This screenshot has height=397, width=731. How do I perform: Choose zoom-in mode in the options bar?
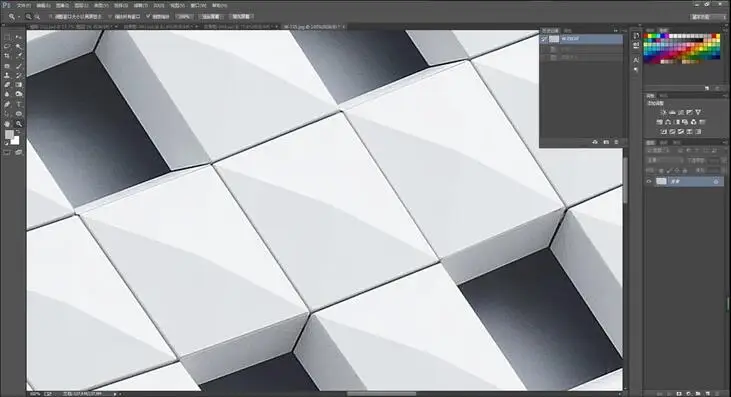click(x=28, y=16)
